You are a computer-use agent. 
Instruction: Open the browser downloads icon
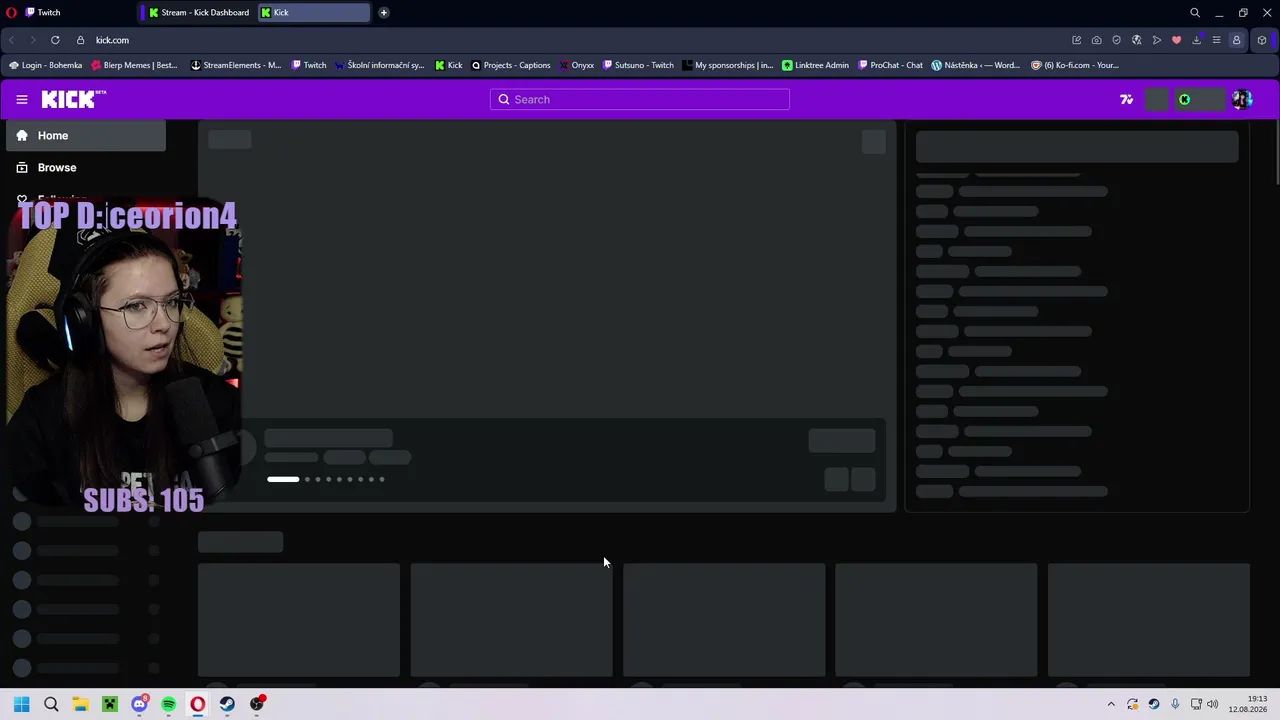click(1197, 40)
